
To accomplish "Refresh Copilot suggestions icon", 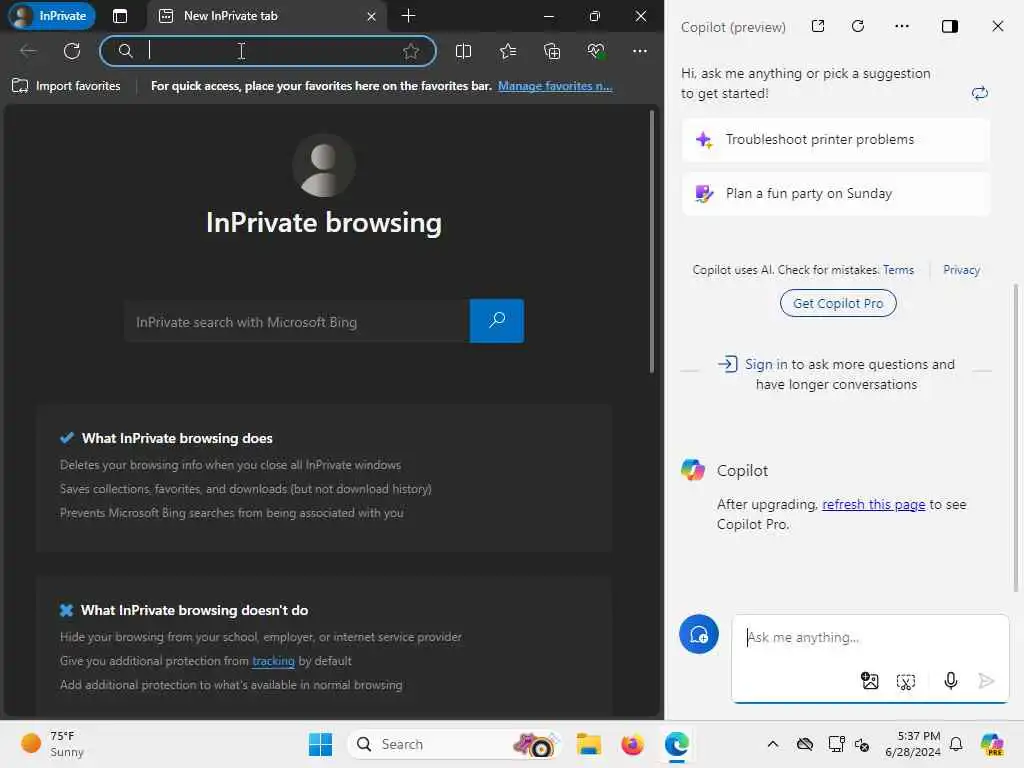I will pos(980,93).
